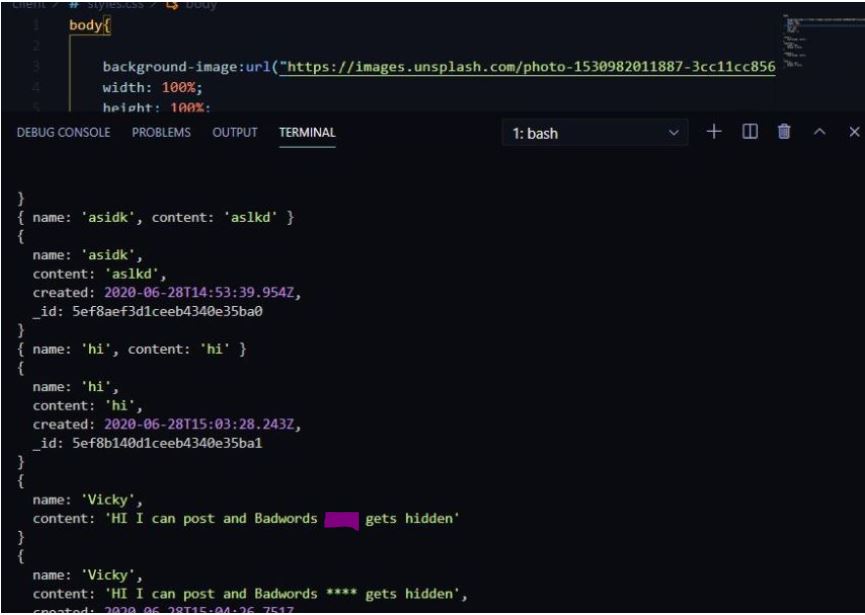
Task: Maximize panel with the up chevron
Action: [820, 131]
